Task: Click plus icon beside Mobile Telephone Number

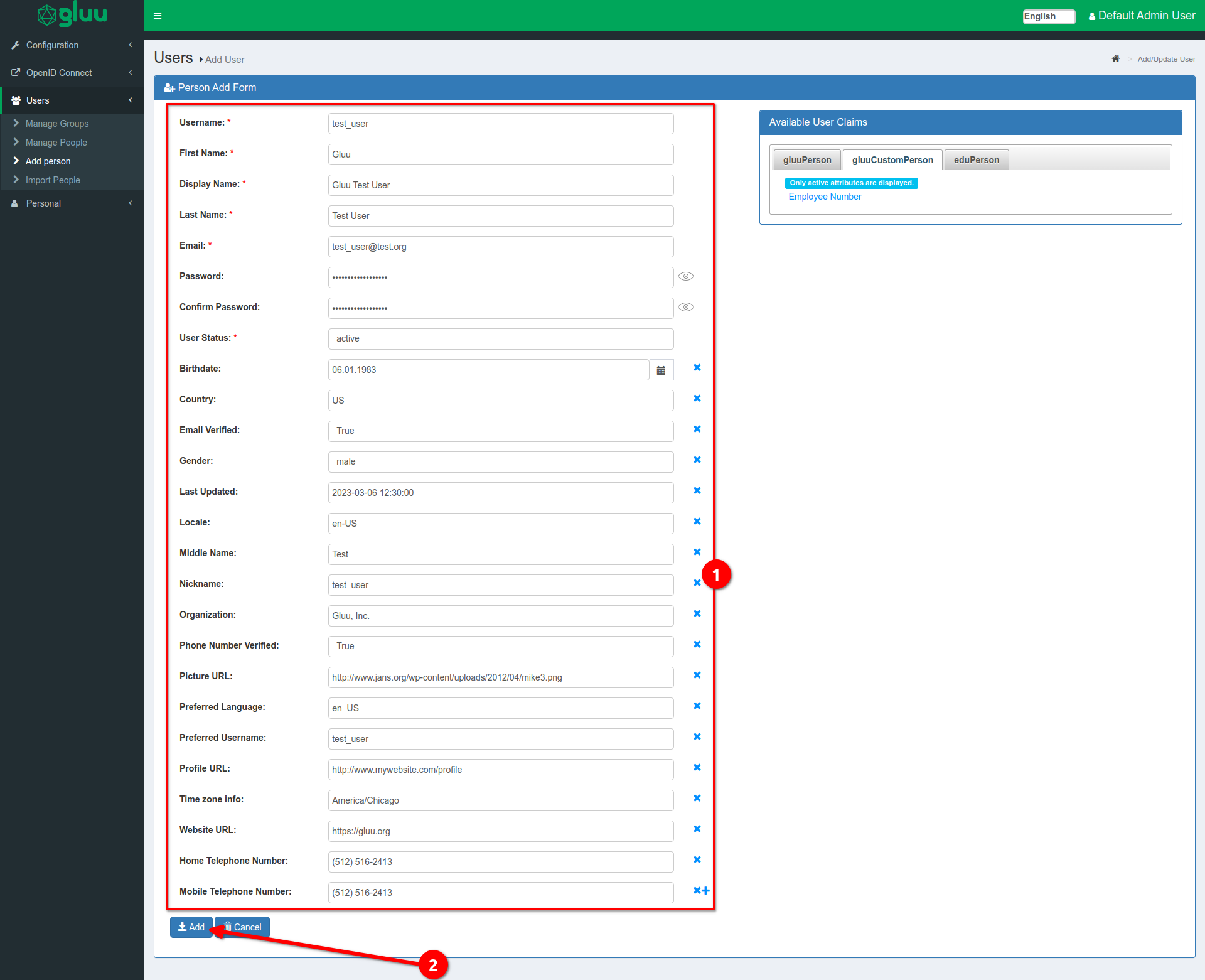Action: coord(706,891)
